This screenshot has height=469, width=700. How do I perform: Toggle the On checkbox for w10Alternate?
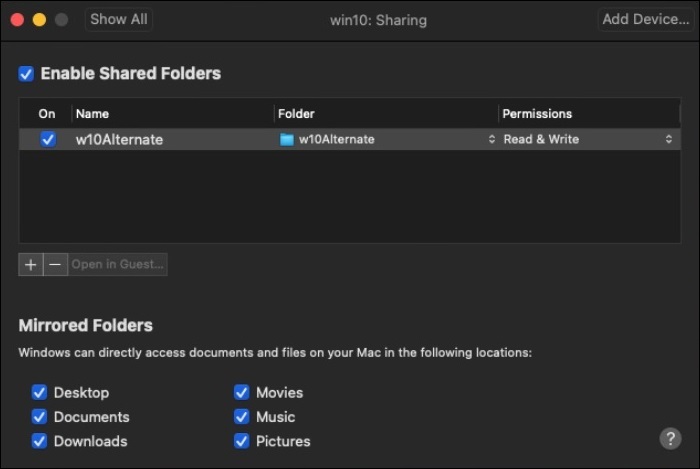click(x=48, y=140)
